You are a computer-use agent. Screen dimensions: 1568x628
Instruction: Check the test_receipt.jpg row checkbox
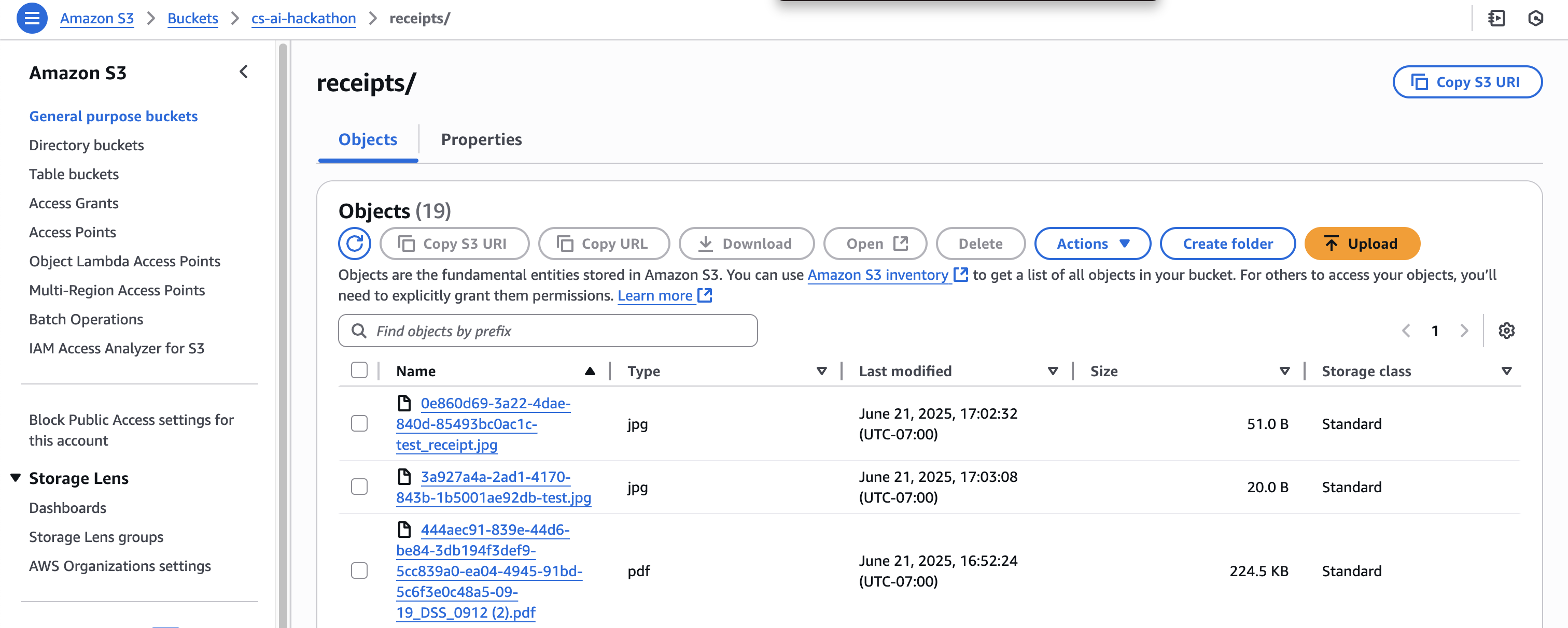359,423
